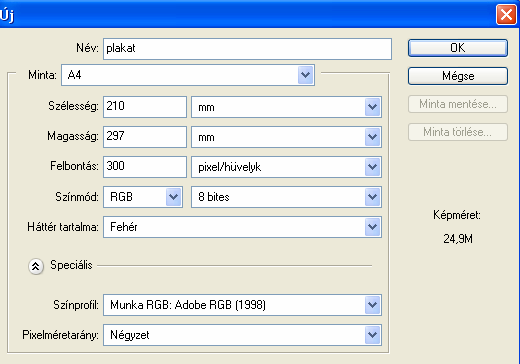Open the Színmód RGB dropdown

(143, 197)
